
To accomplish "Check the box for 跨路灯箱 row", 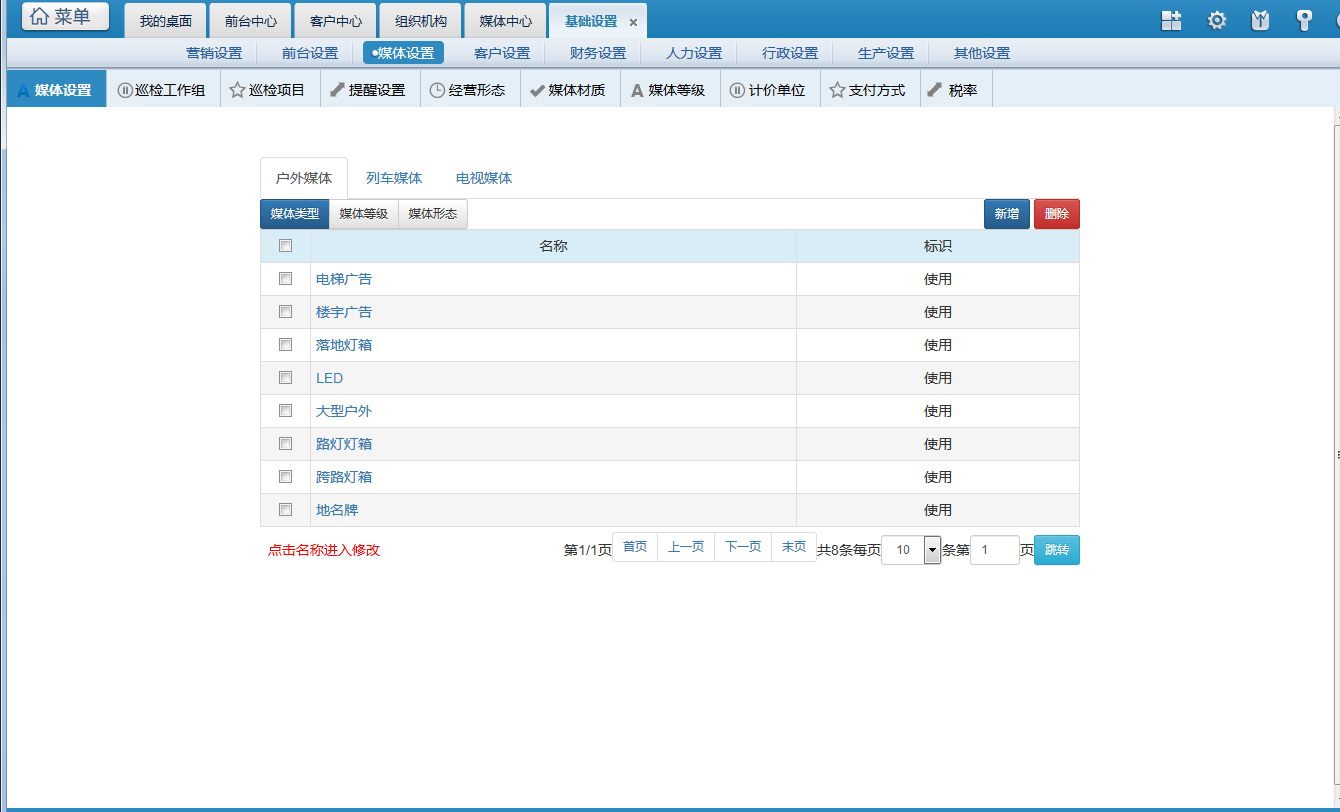I will (x=285, y=476).
